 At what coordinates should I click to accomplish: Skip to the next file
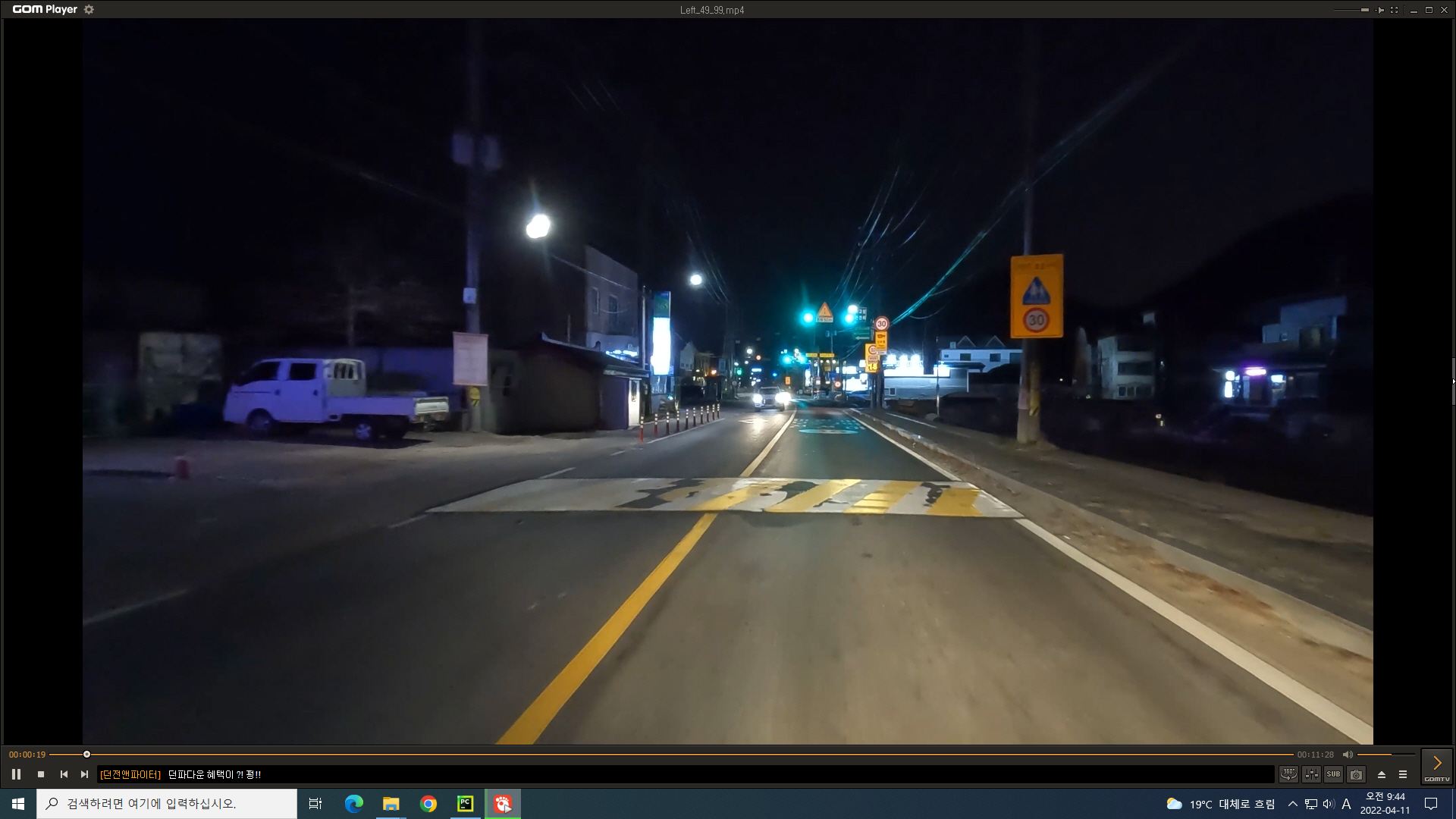(85, 774)
